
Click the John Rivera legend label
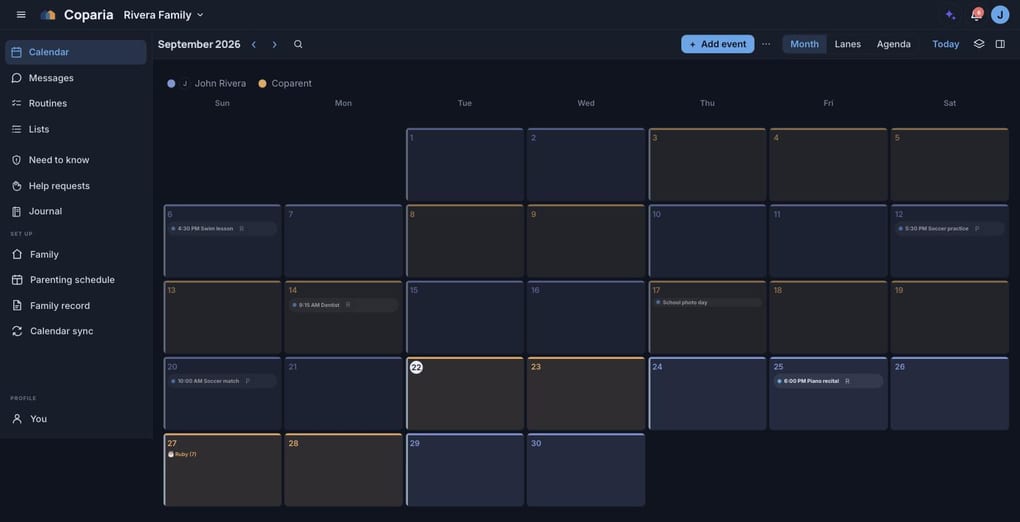click(x=221, y=83)
